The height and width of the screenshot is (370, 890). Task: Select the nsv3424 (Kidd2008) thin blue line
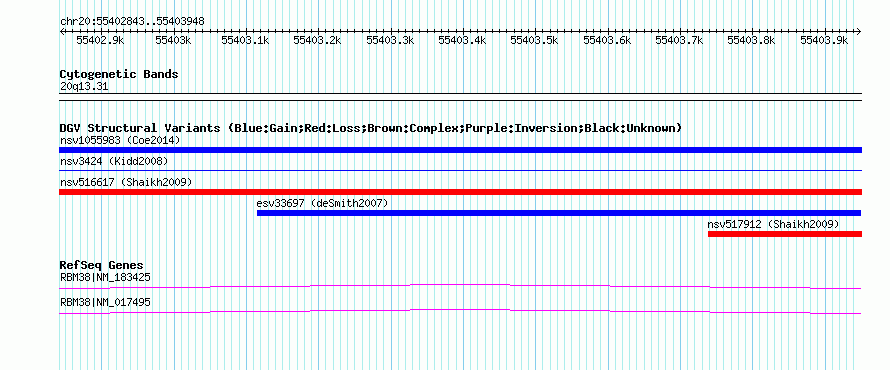(460, 170)
